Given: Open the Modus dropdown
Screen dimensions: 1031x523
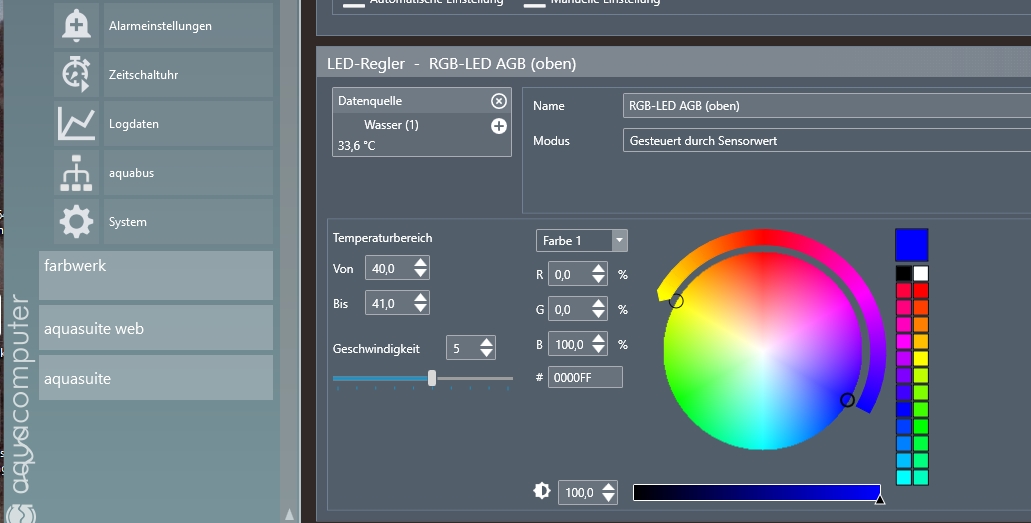Looking at the screenshot, I should pos(825,141).
